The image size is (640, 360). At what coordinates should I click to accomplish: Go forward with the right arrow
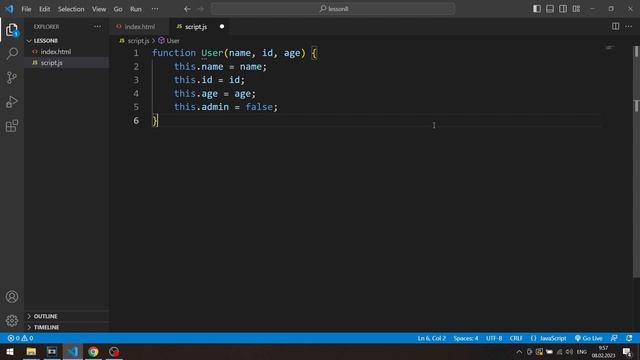click(x=201, y=9)
